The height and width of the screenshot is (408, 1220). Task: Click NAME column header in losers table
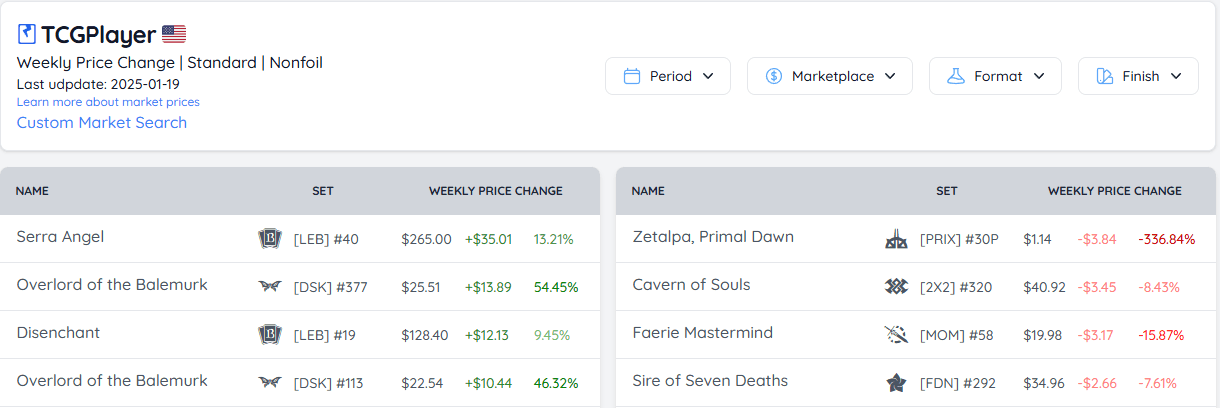[x=648, y=191]
